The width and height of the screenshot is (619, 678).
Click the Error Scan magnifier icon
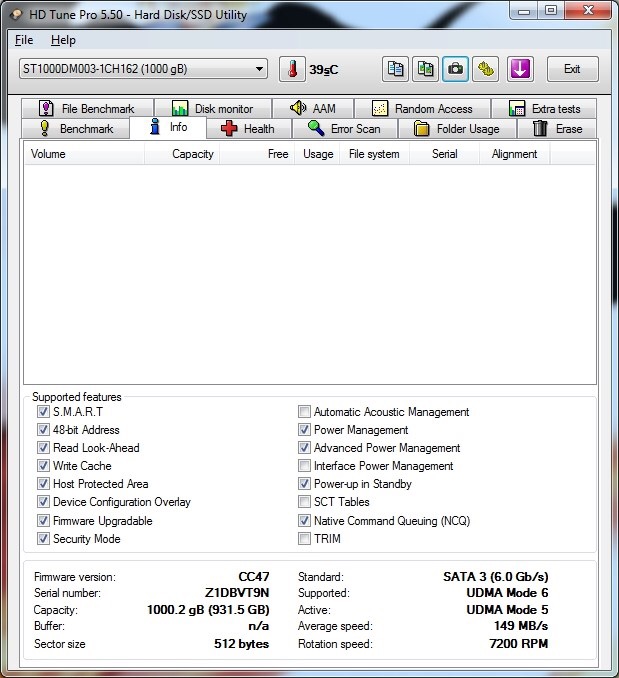coord(316,128)
